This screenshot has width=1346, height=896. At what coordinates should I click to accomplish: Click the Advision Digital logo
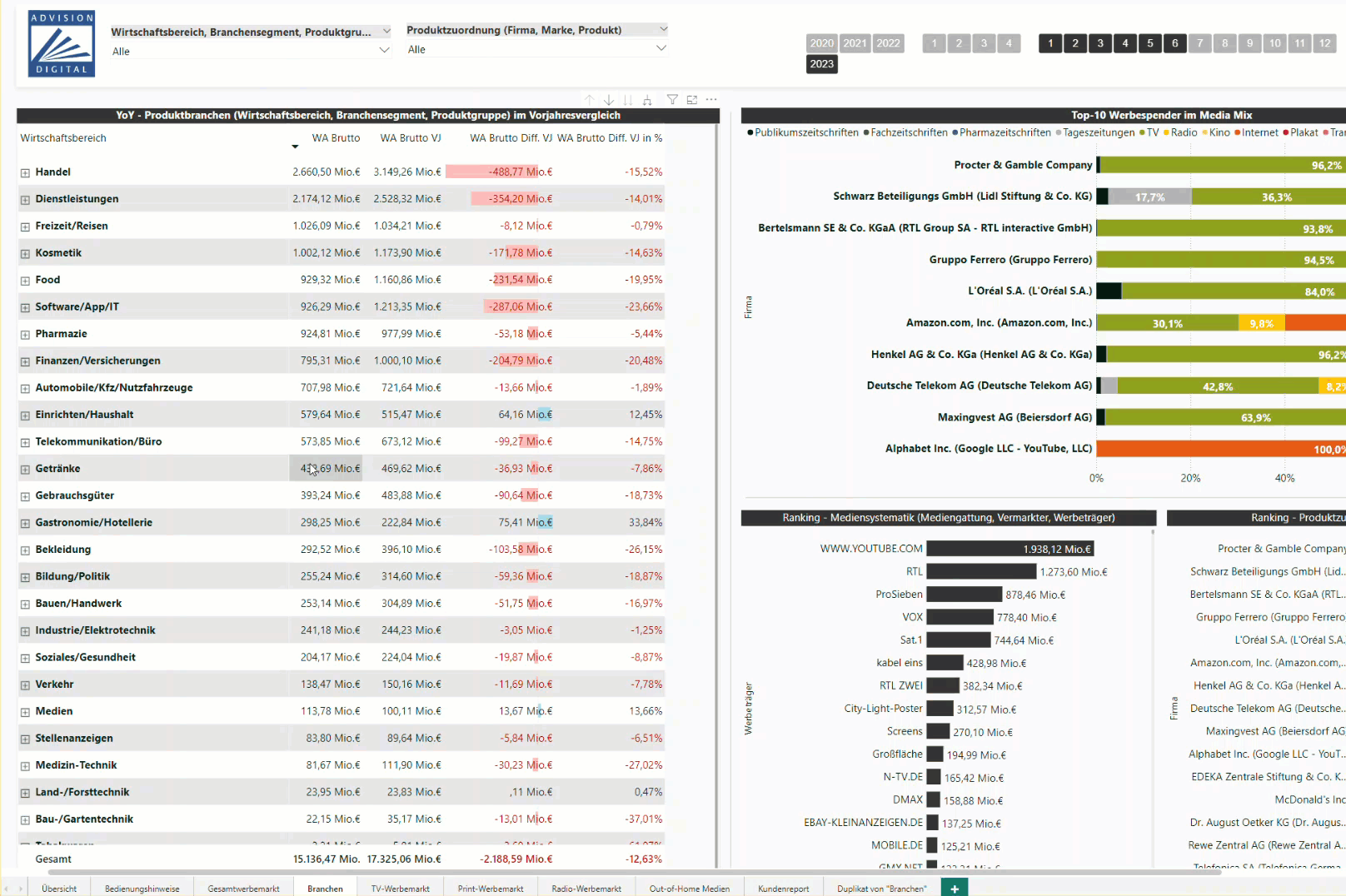pyautogui.click(x=62, y=44)
